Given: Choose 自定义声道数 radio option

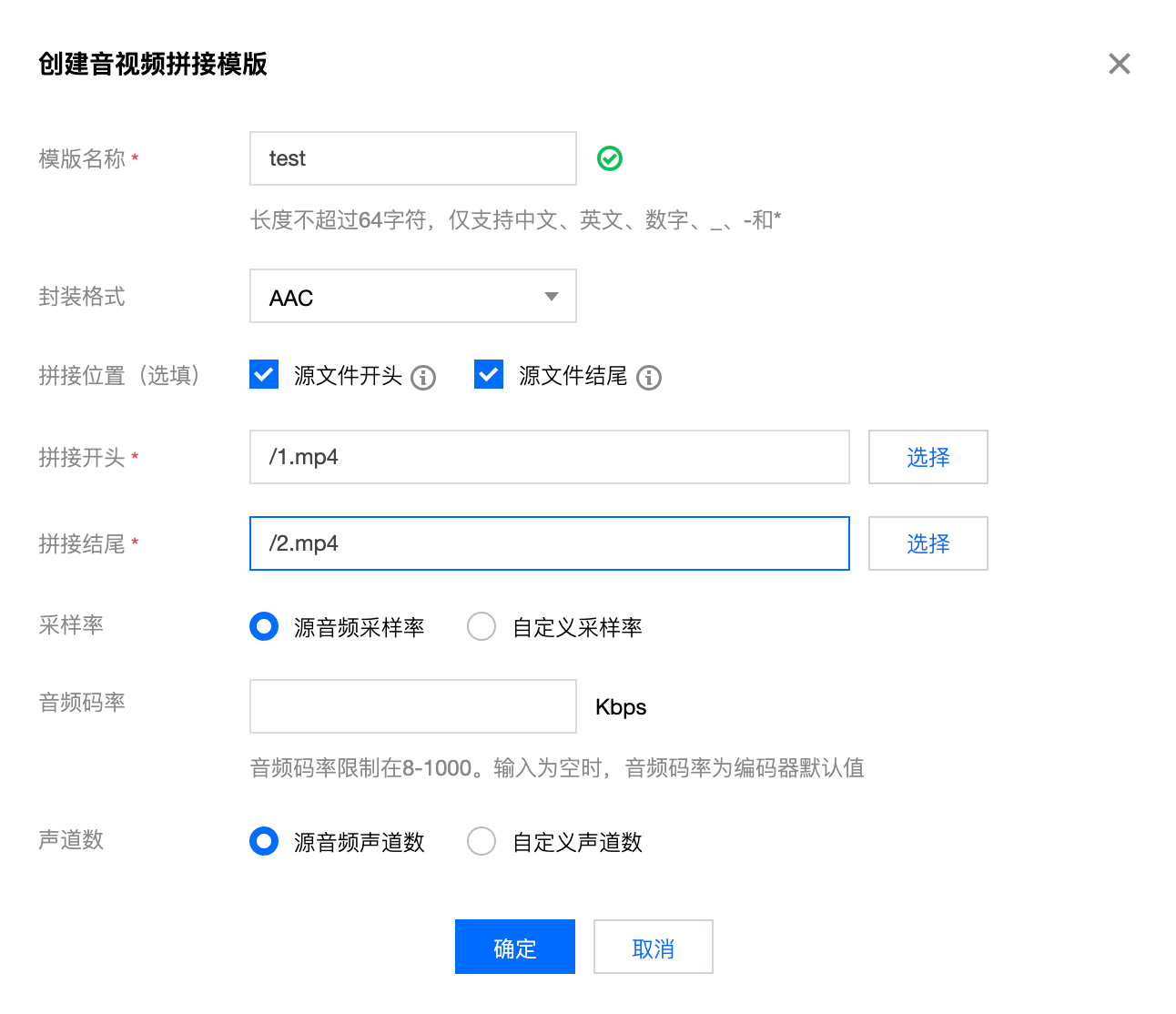Looking at the screenshot, I should [x=482, y=841].
